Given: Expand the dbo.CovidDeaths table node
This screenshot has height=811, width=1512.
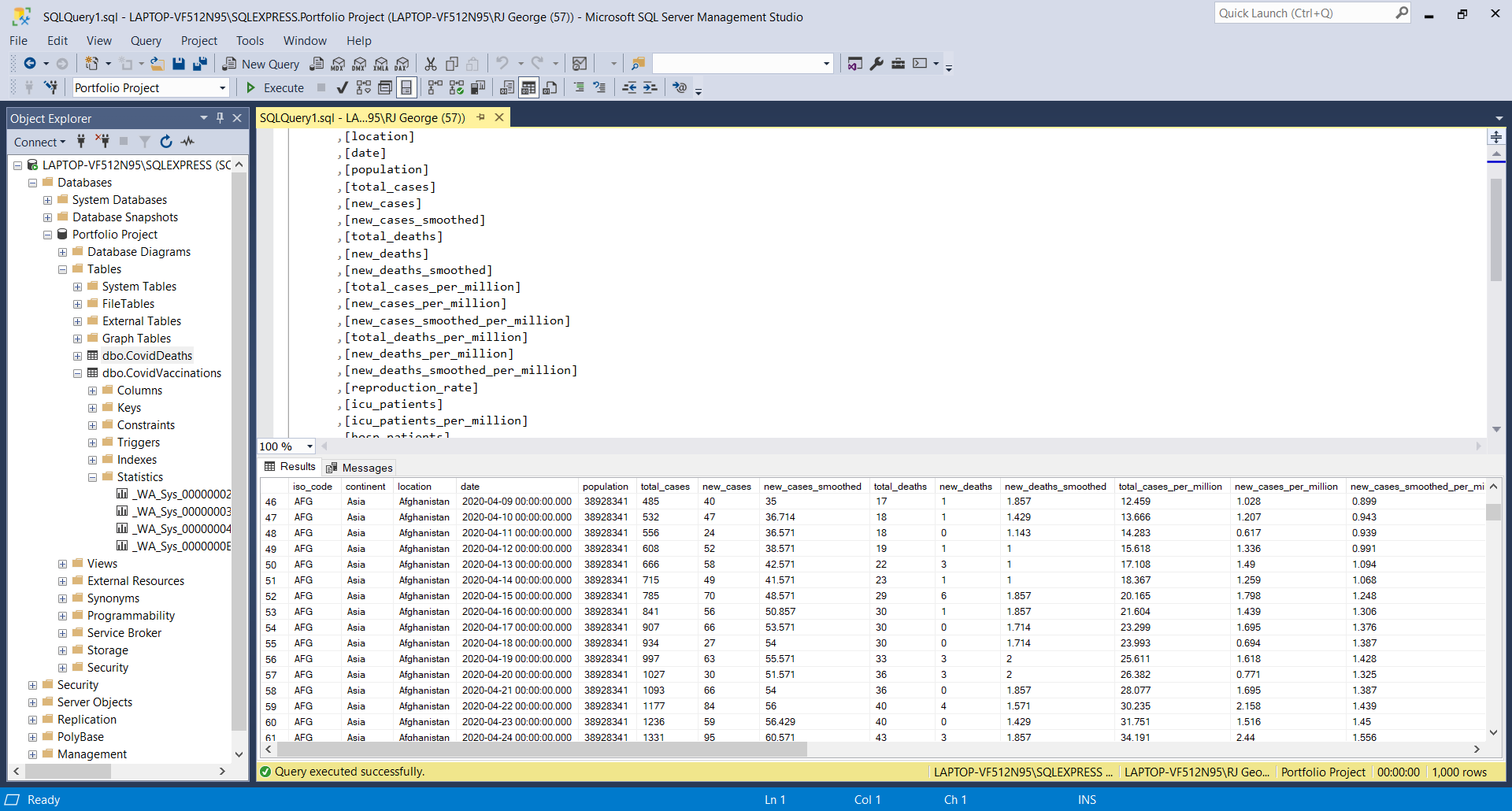Looking at the screenshot, I should pos(77,356).
